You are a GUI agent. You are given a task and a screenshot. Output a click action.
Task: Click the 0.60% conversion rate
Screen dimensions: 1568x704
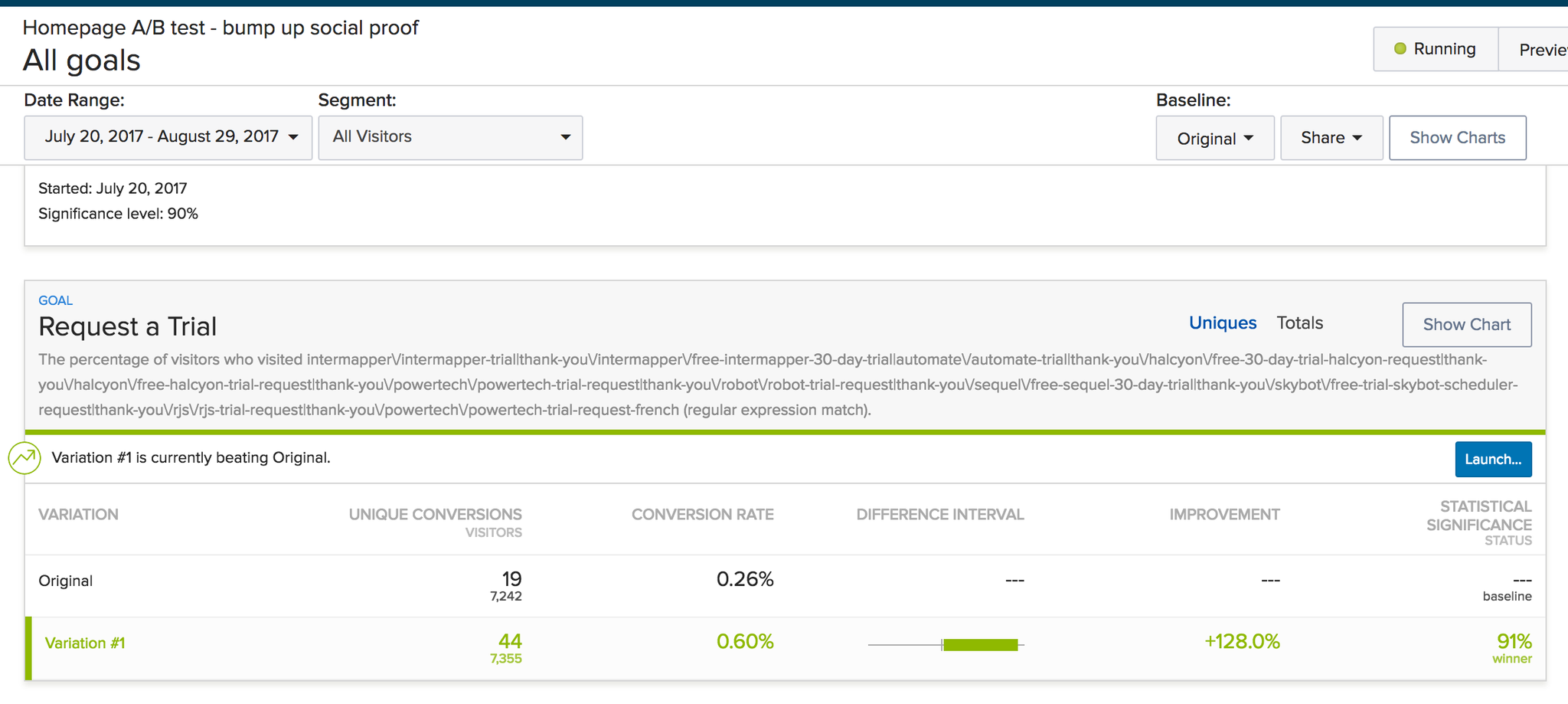pyautogui.click(x=745, y=642)
